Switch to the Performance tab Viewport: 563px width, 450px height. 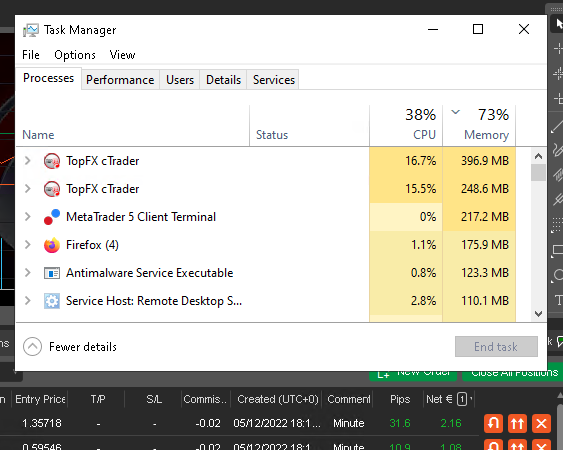pyautogui.click(x=120, y=80)
